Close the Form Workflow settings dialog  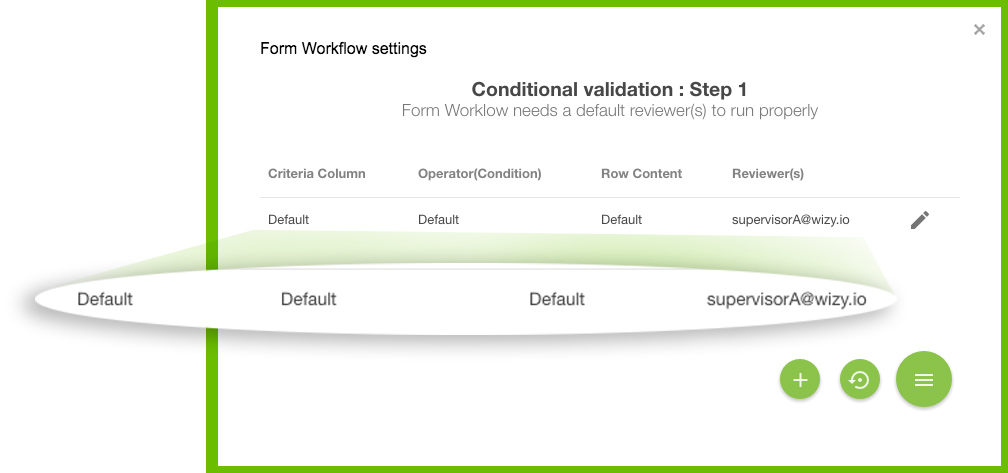[x=979, y=30]
